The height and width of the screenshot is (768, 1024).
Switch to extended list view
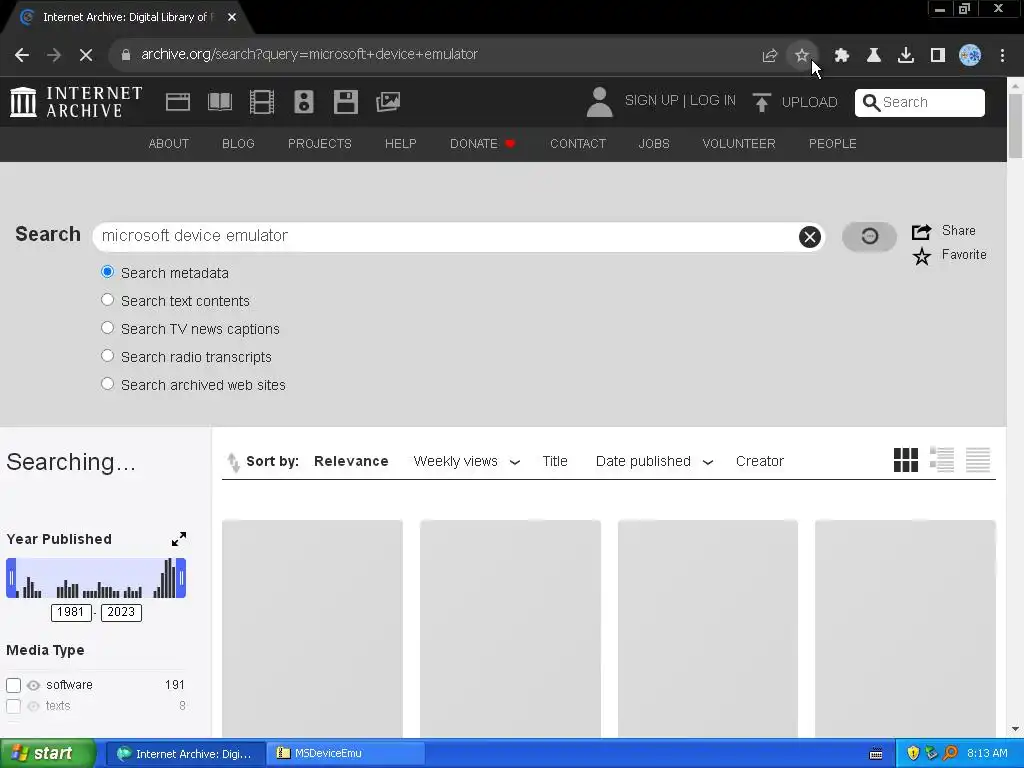pyautogui.click(x=942, y=460)
